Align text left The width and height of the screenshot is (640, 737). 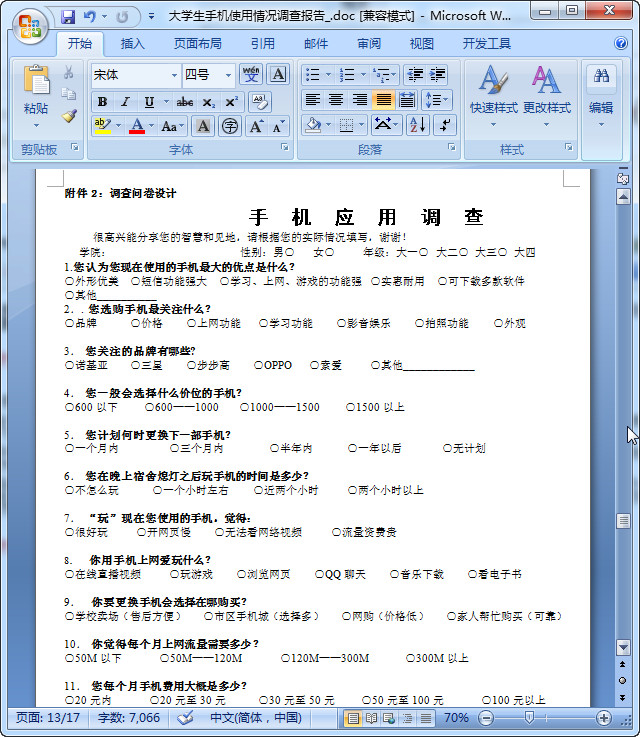click(312, 100)
